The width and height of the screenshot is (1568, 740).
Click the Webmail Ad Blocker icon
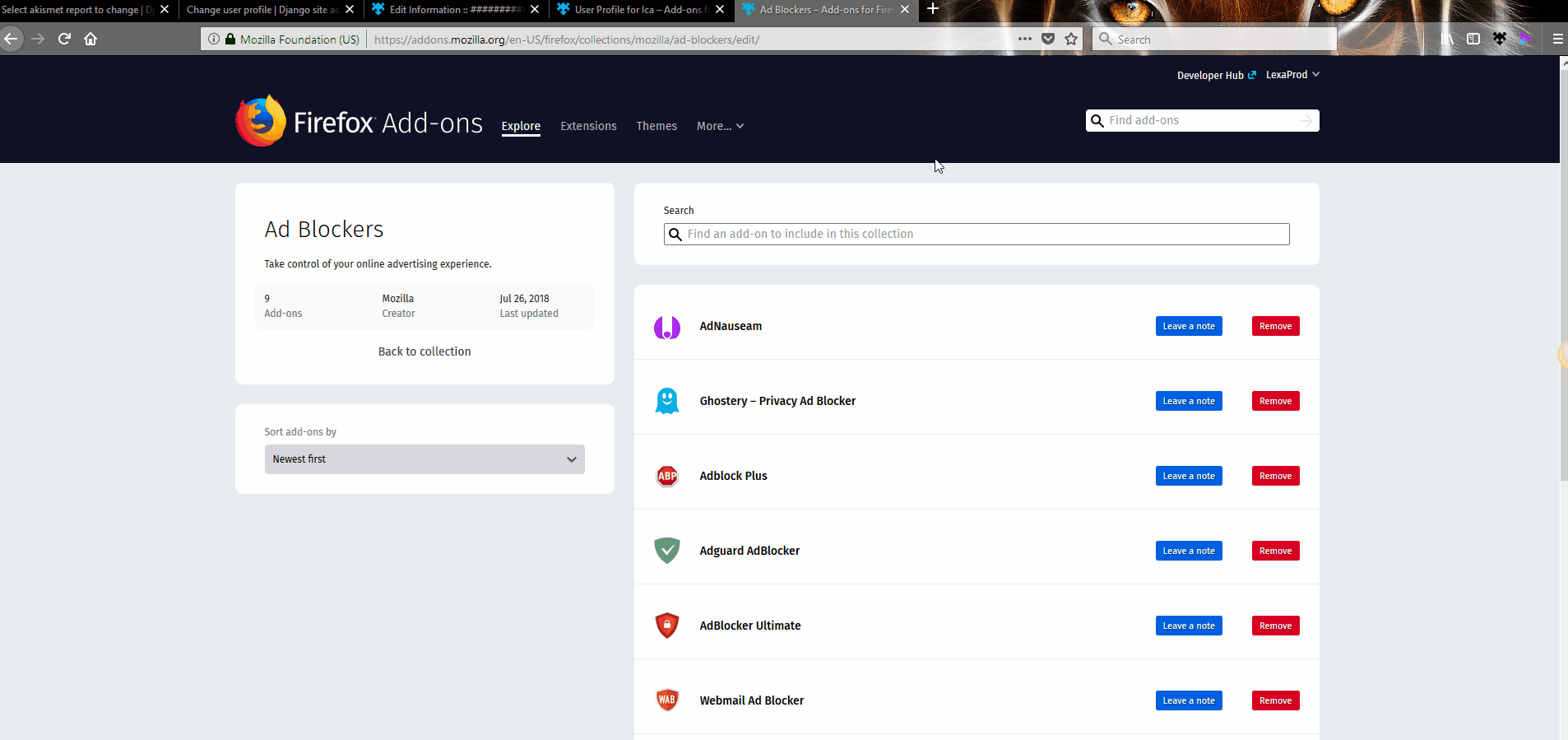(x=667, y=700)
